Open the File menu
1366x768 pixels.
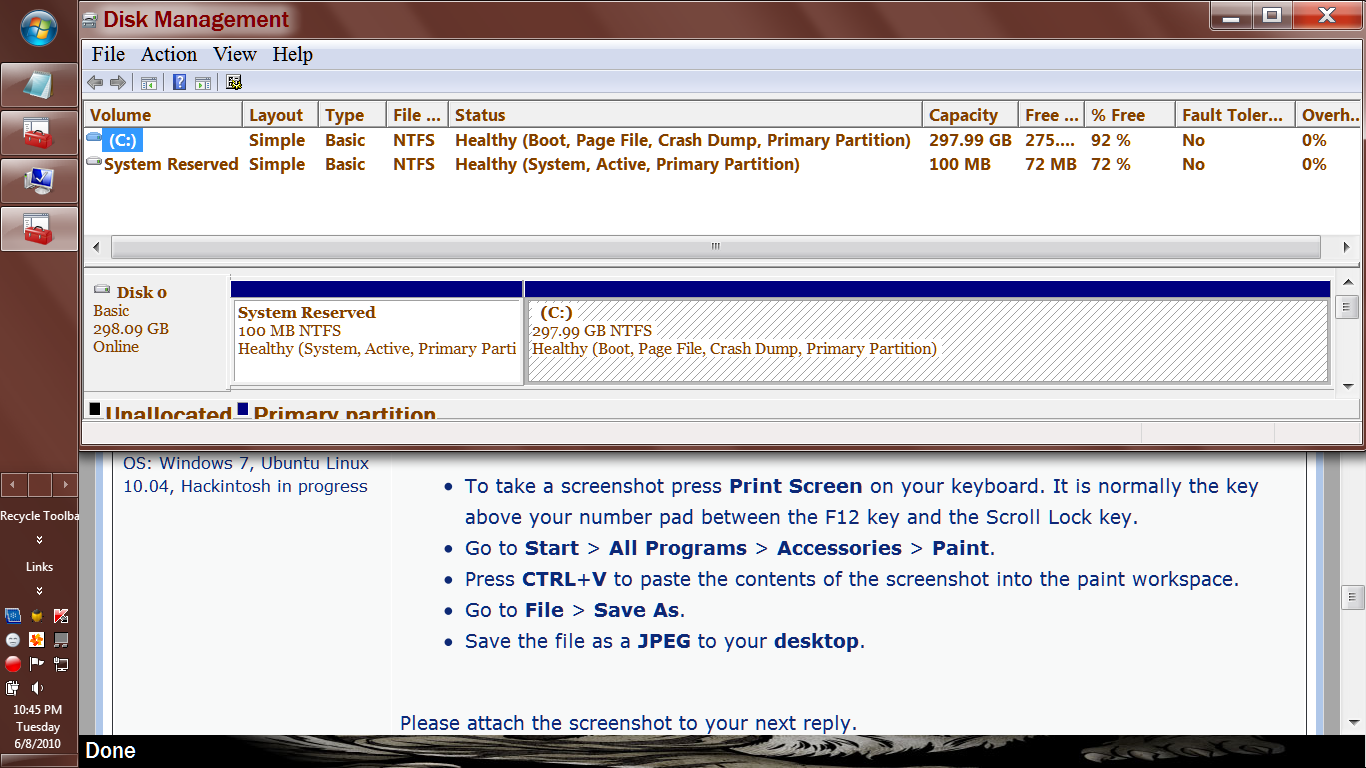(x=108, y=54)
